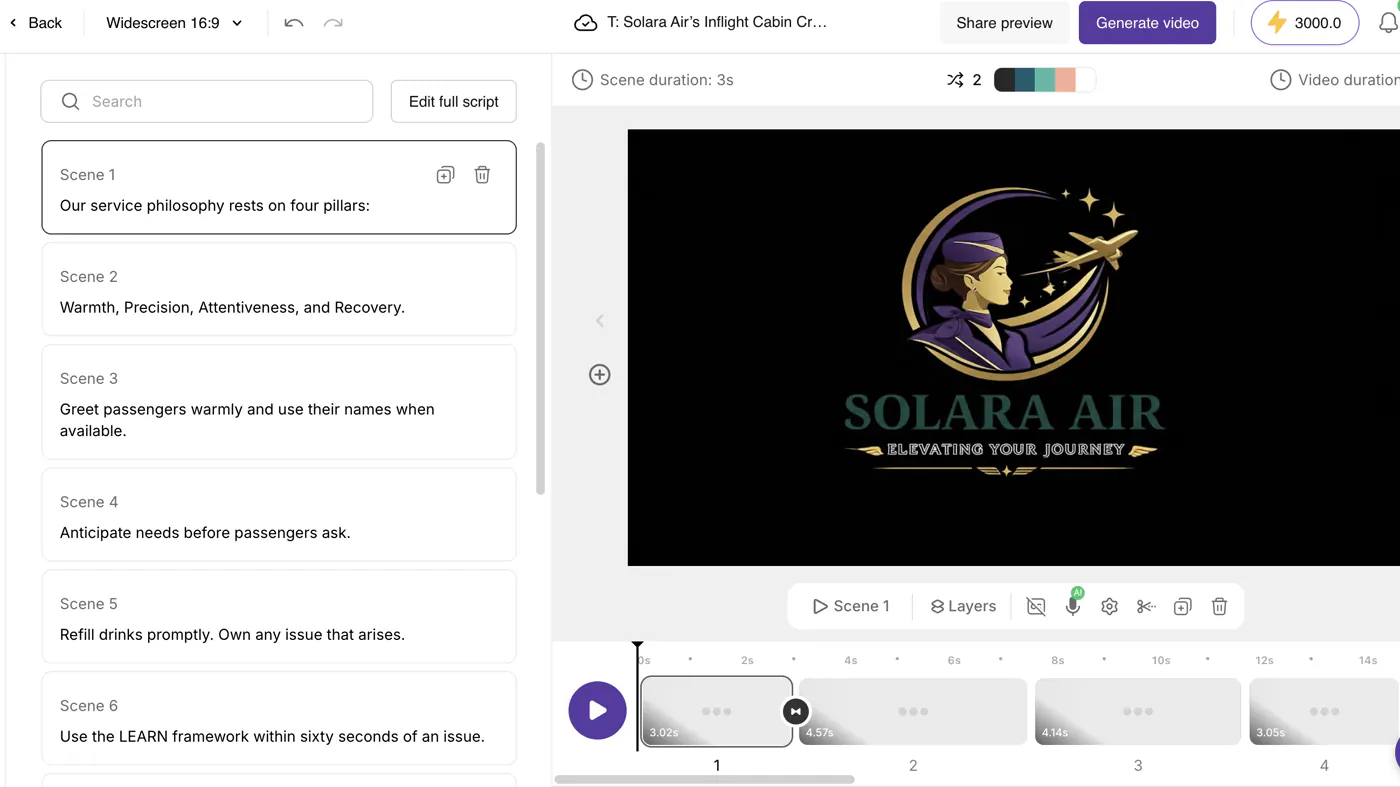Duplicate scene from the preview toolbar
Viewport: 1400px width, 787px height.
[x=1182, y=606]
